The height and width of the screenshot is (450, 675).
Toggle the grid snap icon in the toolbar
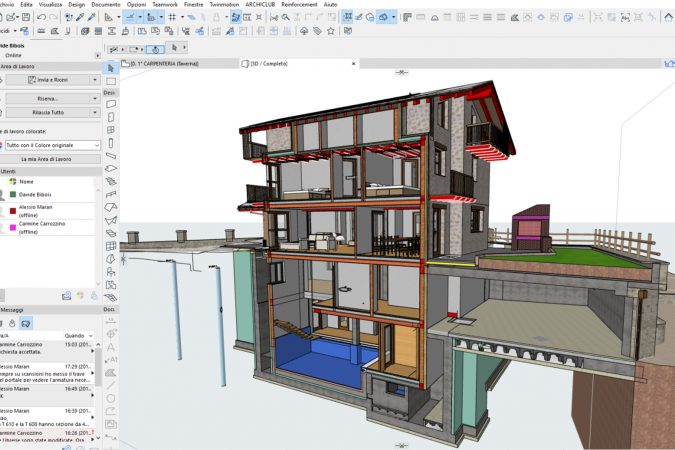(x=173, y=17)
